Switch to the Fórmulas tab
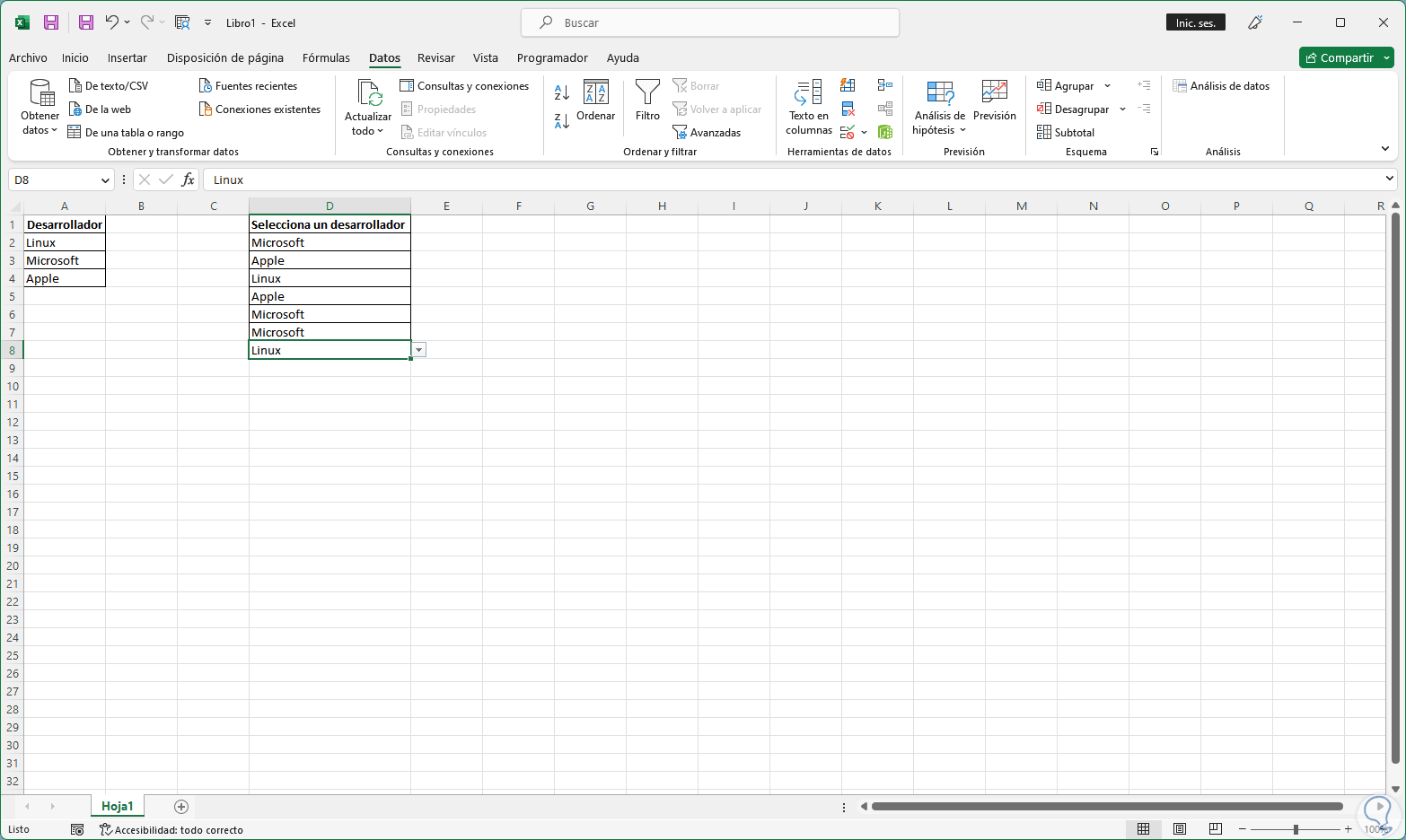Image resolution: width=1406 pixels, height=840 pixels. tap(326, 57)
